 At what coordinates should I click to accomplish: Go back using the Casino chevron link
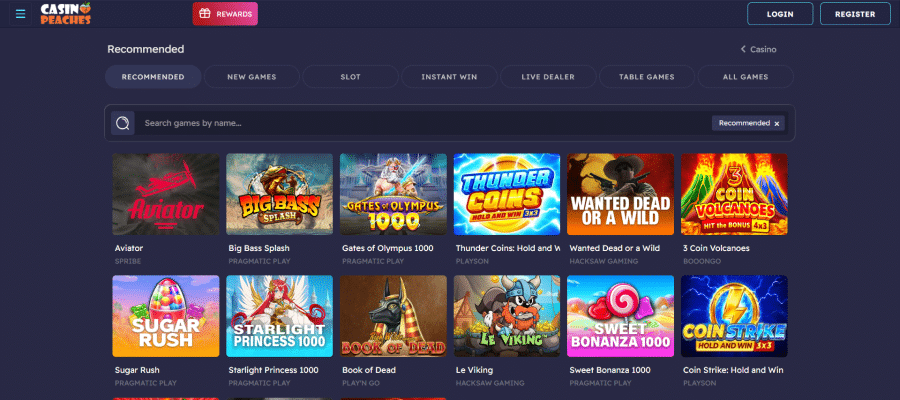(x=758, y=49)
